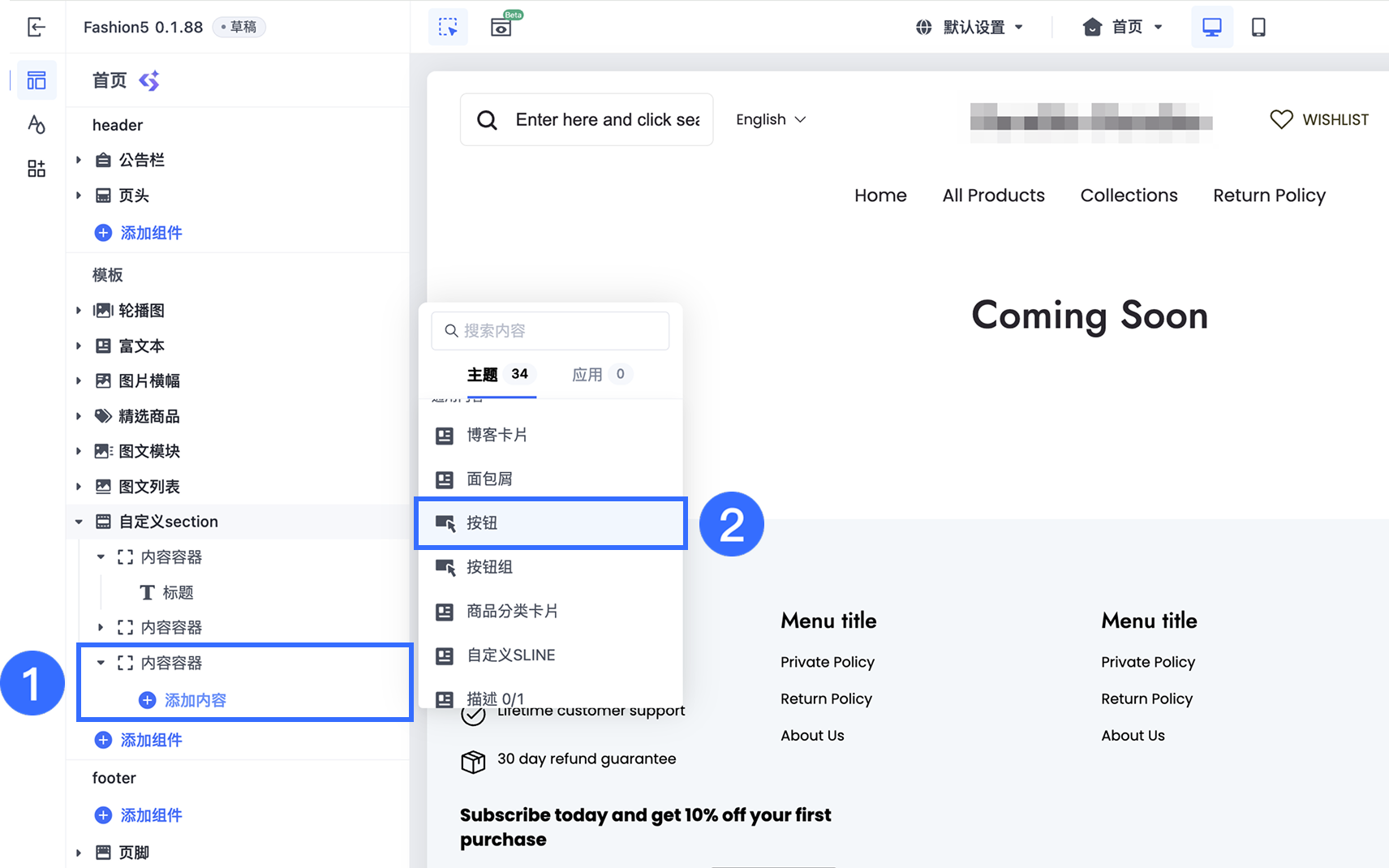The width and height of the screenshot is (1389, 868).
Task: Open the sections layout sidebar icon
Action: (x=37, y=80)
